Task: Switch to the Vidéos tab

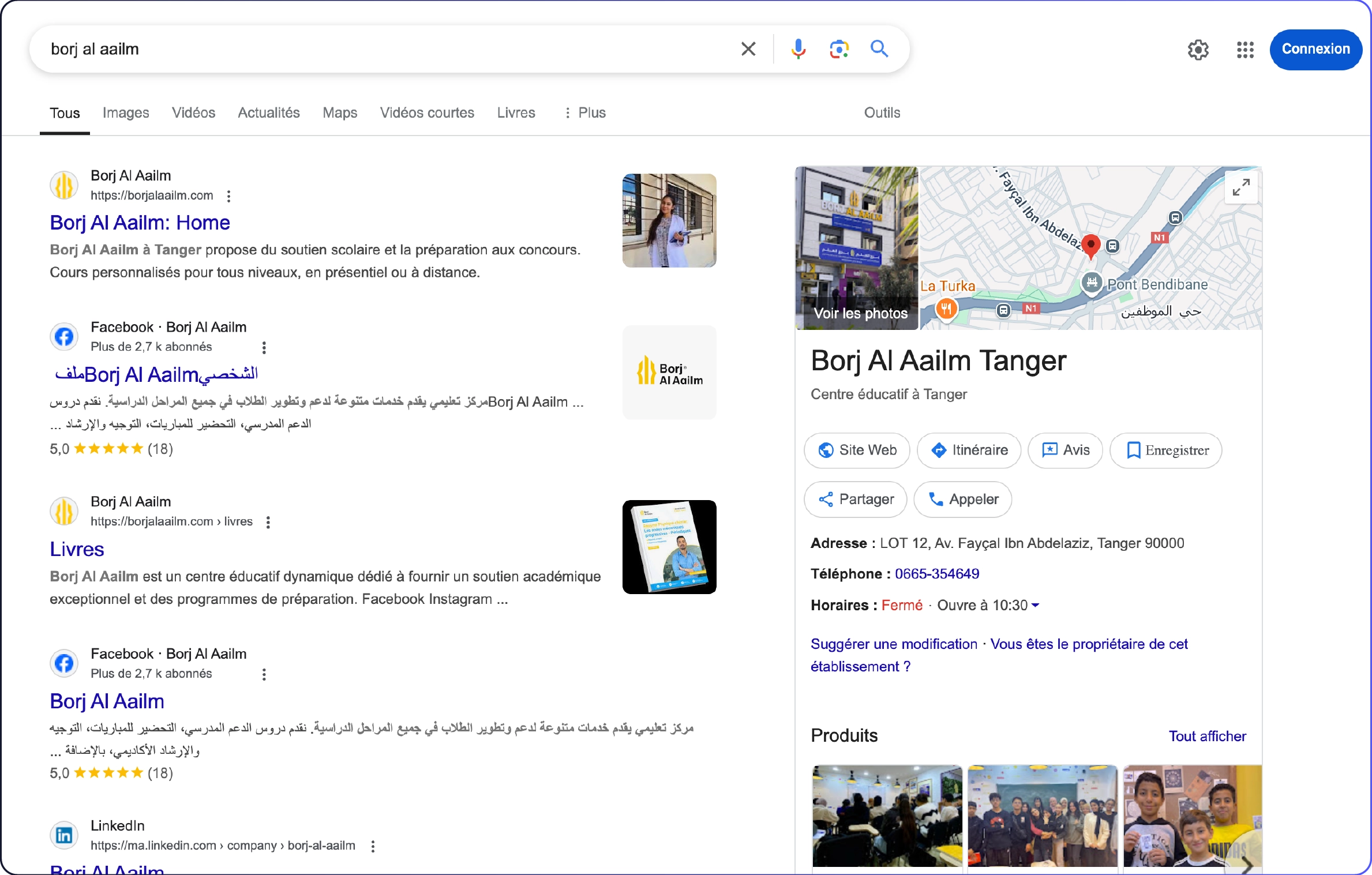Action: (193, 112)
